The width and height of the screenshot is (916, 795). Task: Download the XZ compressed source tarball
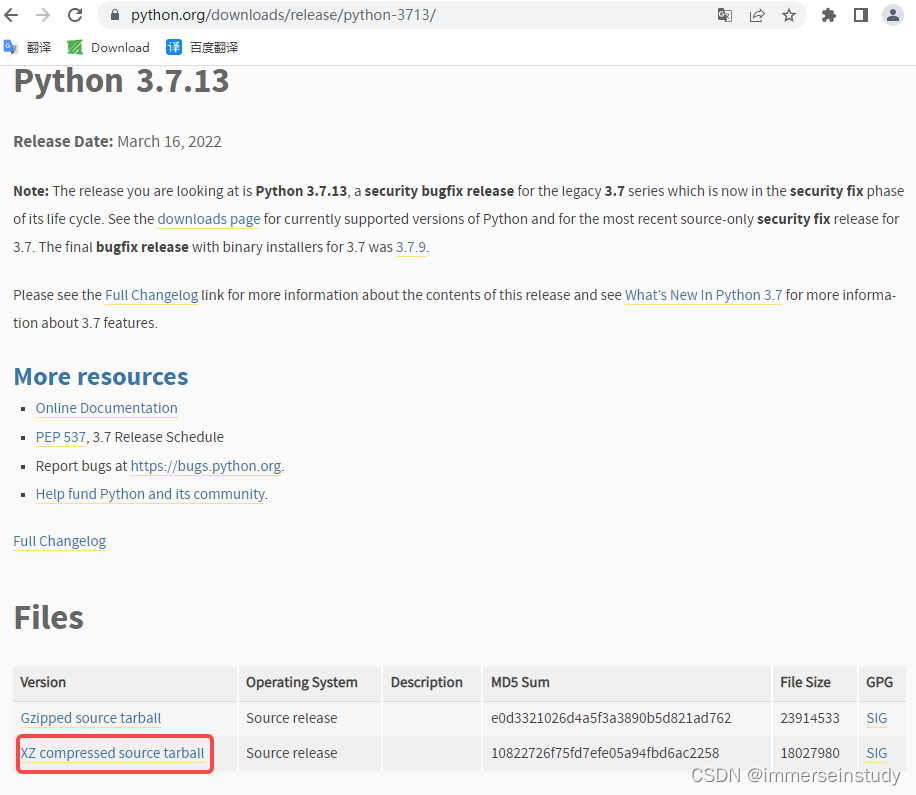click(112, 753)
